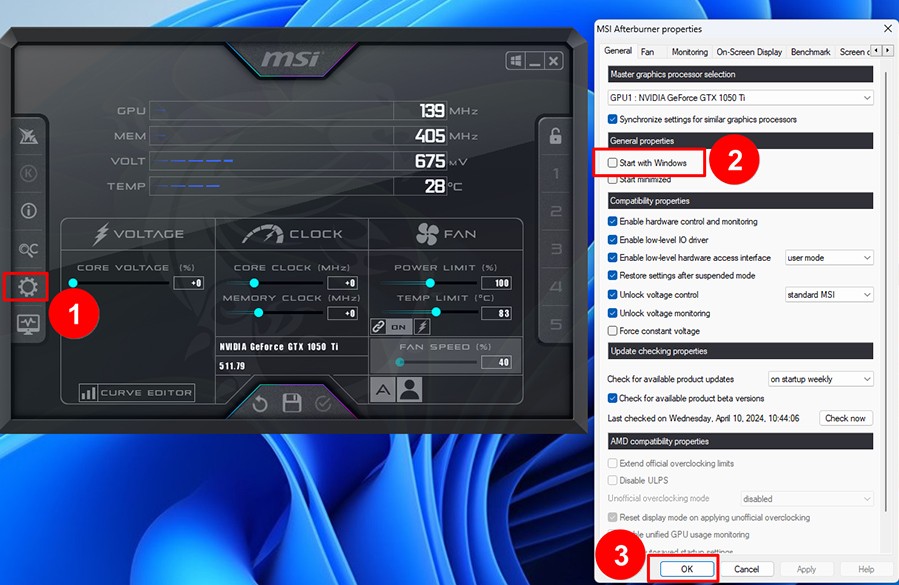Image resolution: width=899 pixels, height=585 pixels.
Task: Select profile slot 4
Action: pos(556,286)
